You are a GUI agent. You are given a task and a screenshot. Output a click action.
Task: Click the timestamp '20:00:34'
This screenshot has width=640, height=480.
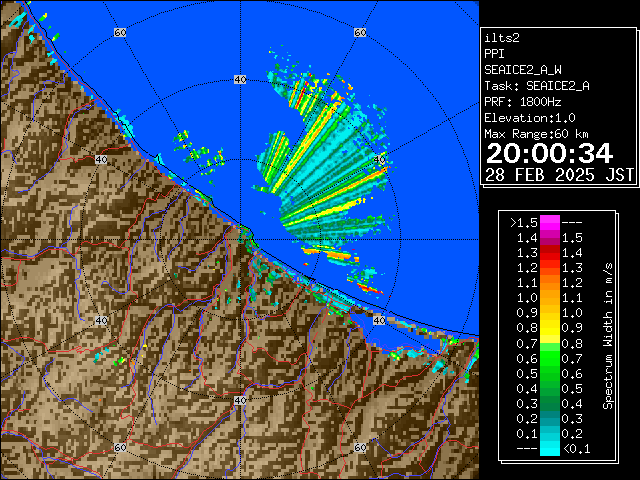coord(549,153)
